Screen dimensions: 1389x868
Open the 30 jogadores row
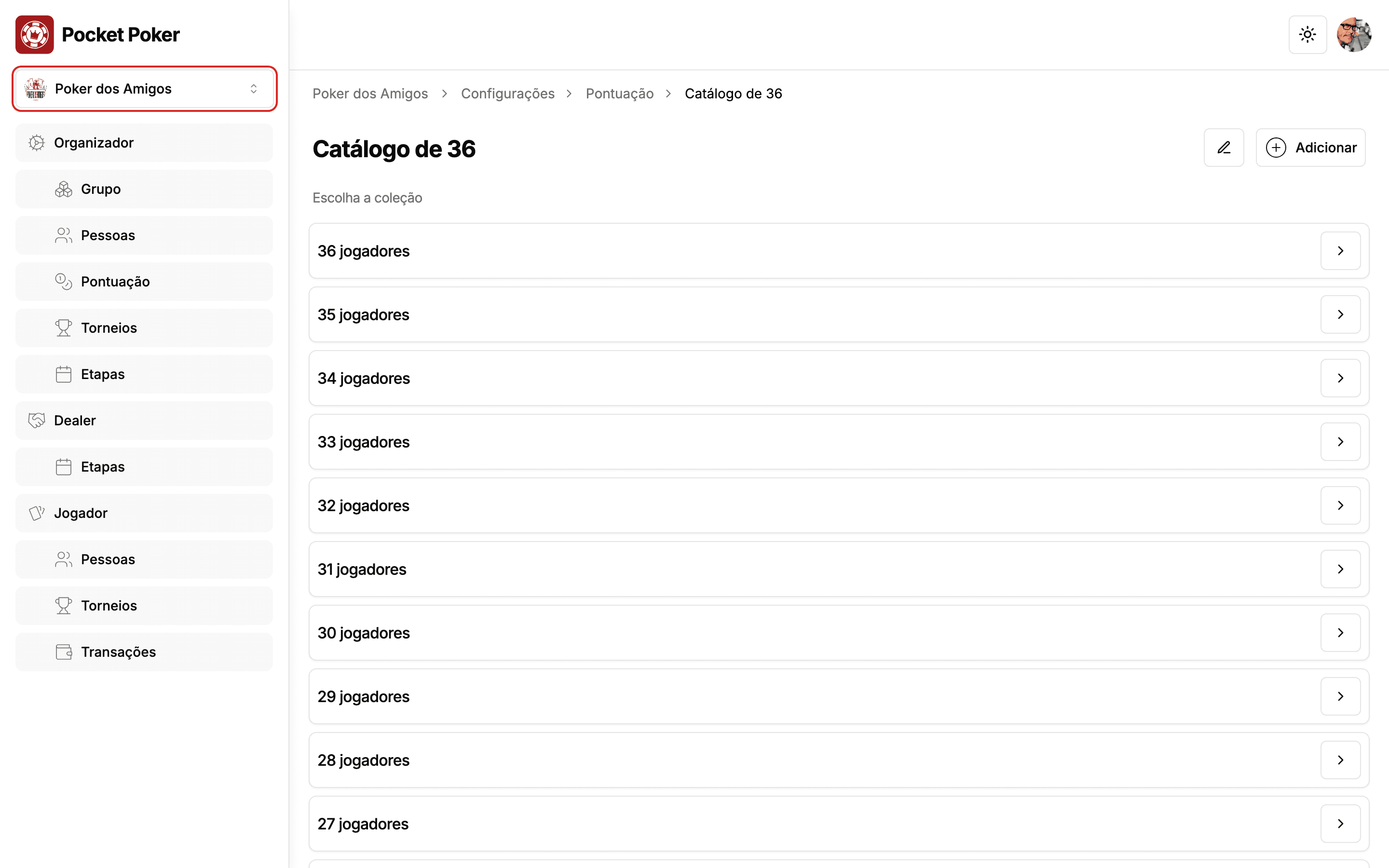coord(839,633)
